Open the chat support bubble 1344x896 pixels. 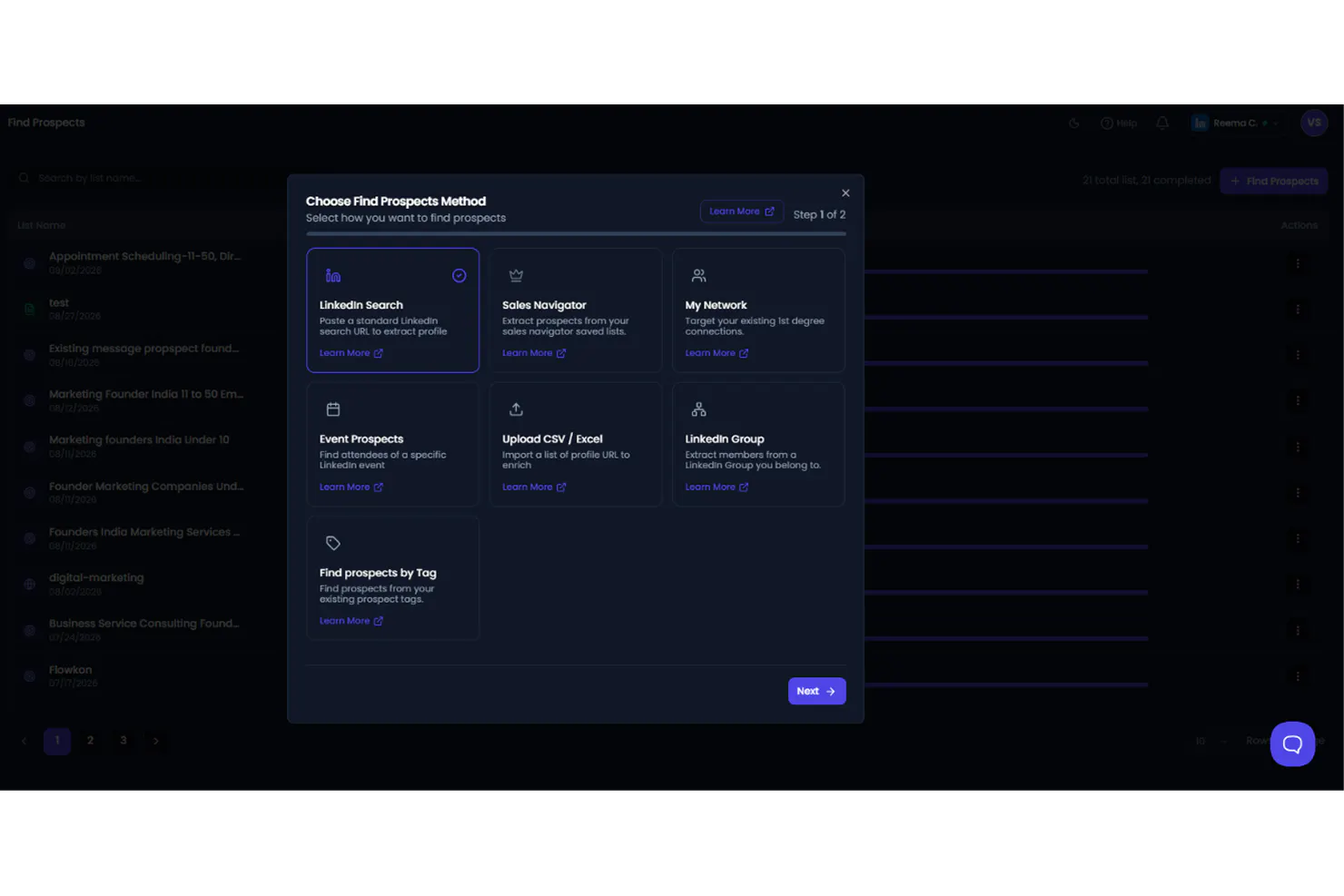[x=1292, y=744]
